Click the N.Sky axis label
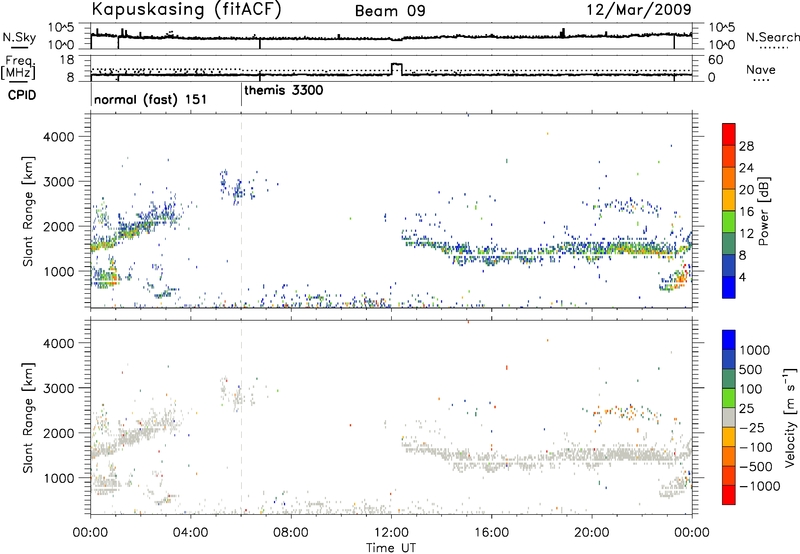This screenshot has width=800, height=554. click(19, 37)
